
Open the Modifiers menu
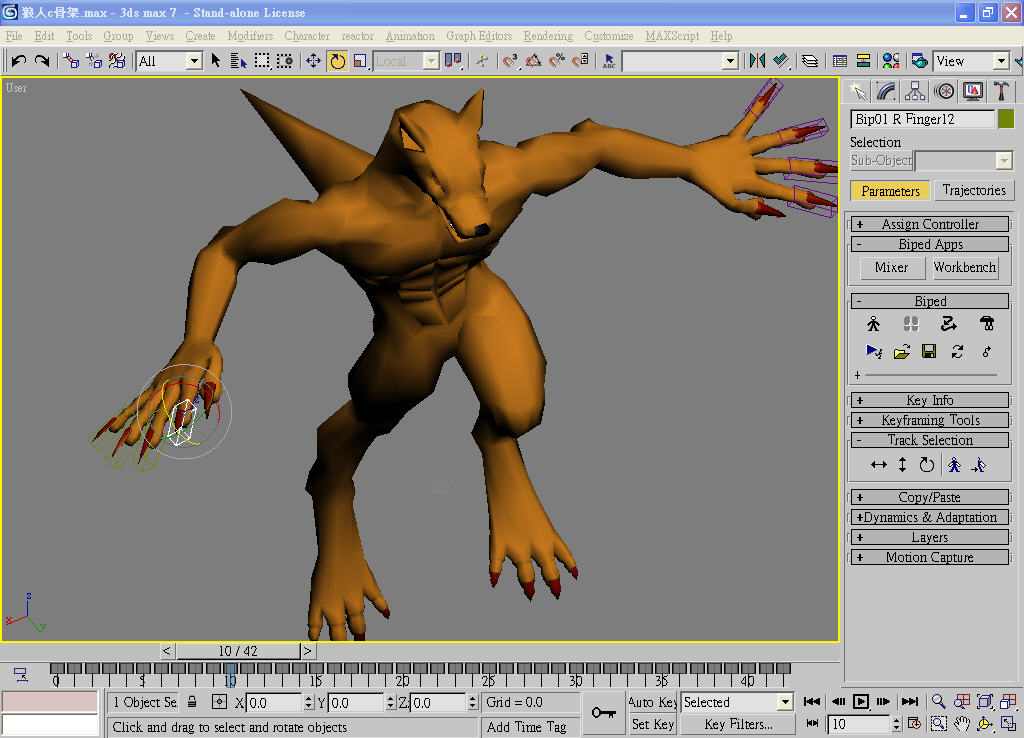point(250,36)
